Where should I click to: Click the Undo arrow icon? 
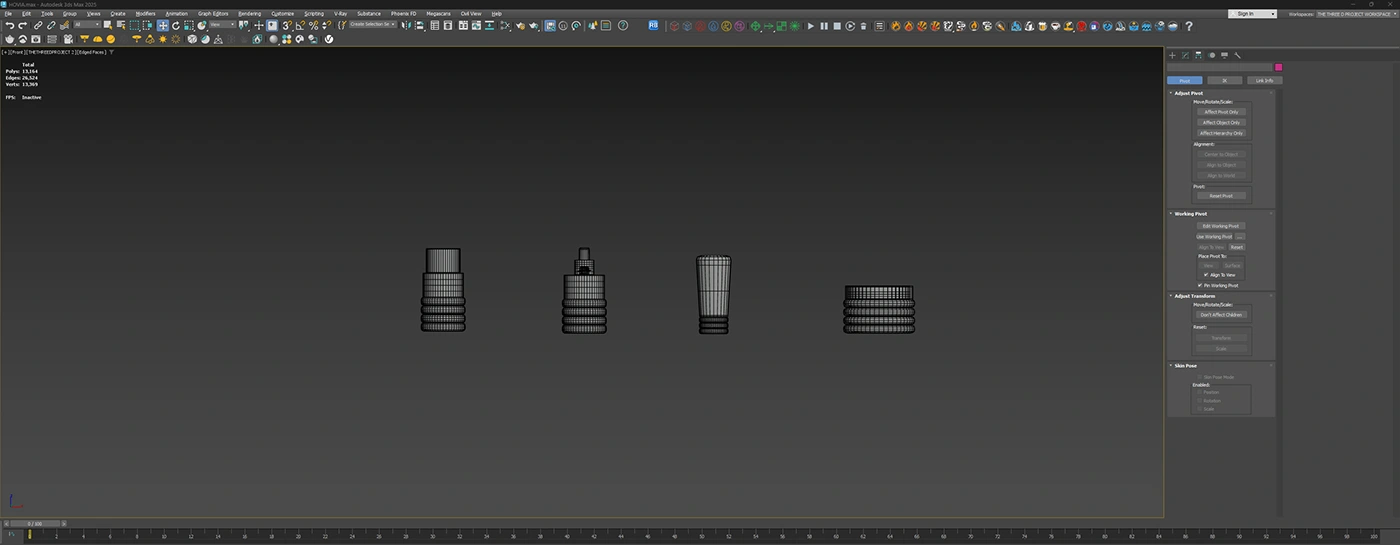click(x=10, y=25)
